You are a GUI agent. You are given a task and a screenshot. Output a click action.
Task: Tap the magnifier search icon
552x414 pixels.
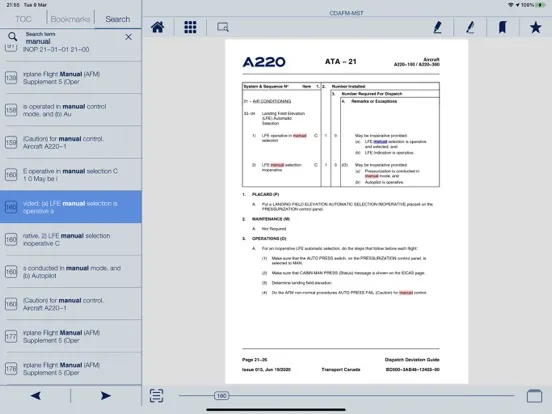click(x=12, y=36)
